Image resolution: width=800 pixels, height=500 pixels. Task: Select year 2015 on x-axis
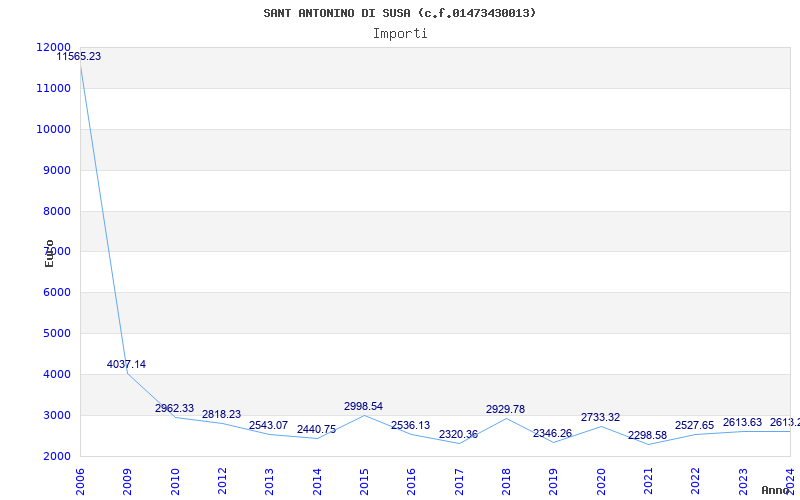pyautogui.click(x=364, y=482)
